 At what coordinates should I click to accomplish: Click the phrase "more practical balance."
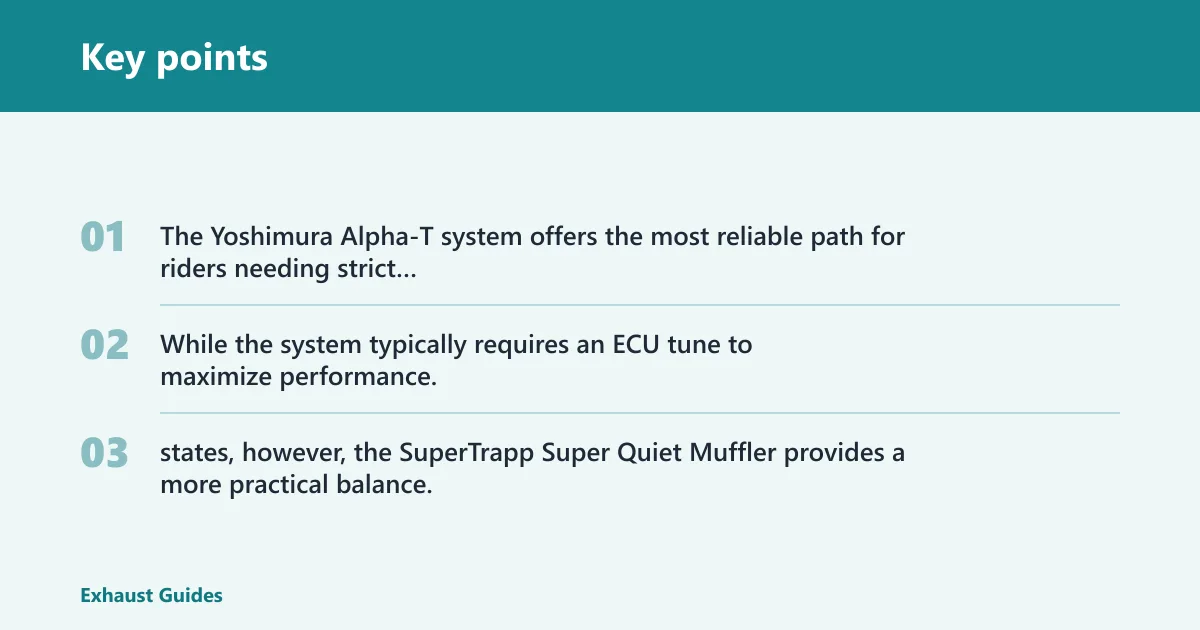click(x=296, y=486)
